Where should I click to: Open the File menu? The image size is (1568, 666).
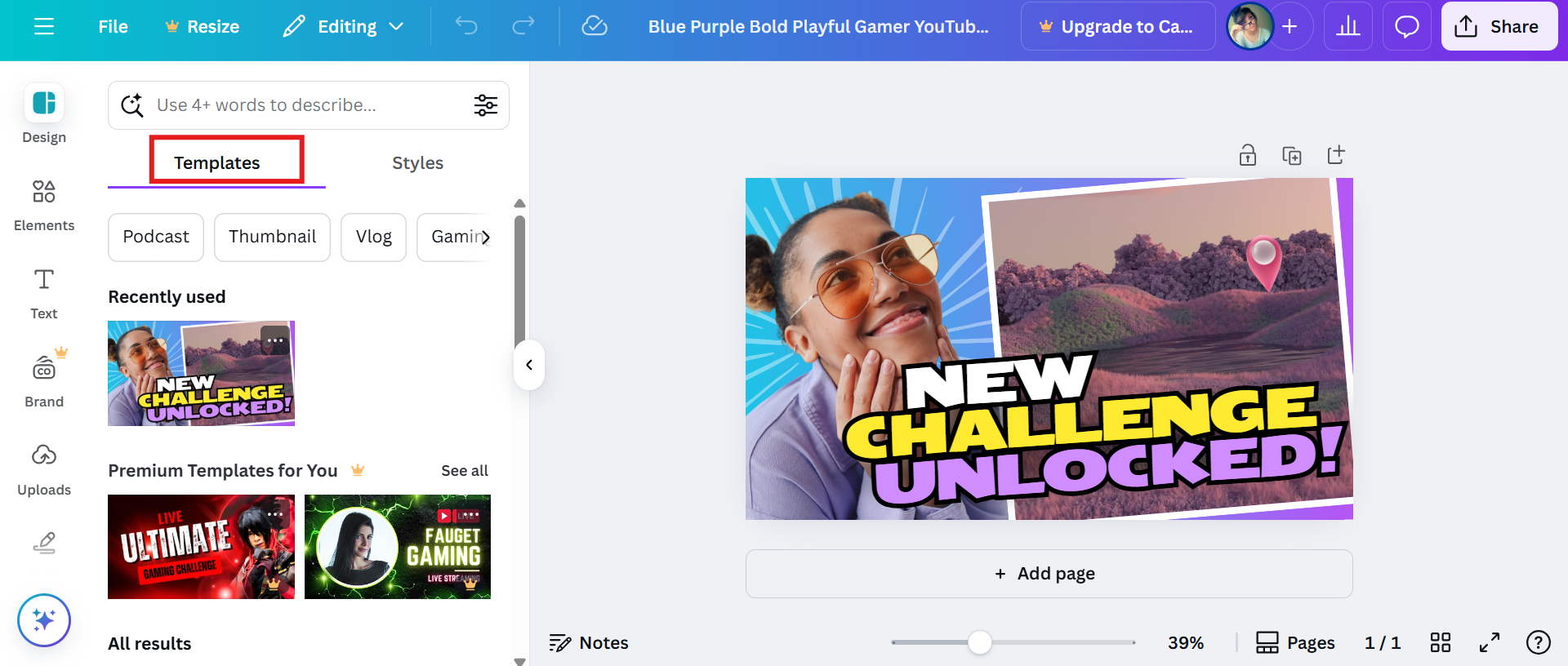click(113, 27)
